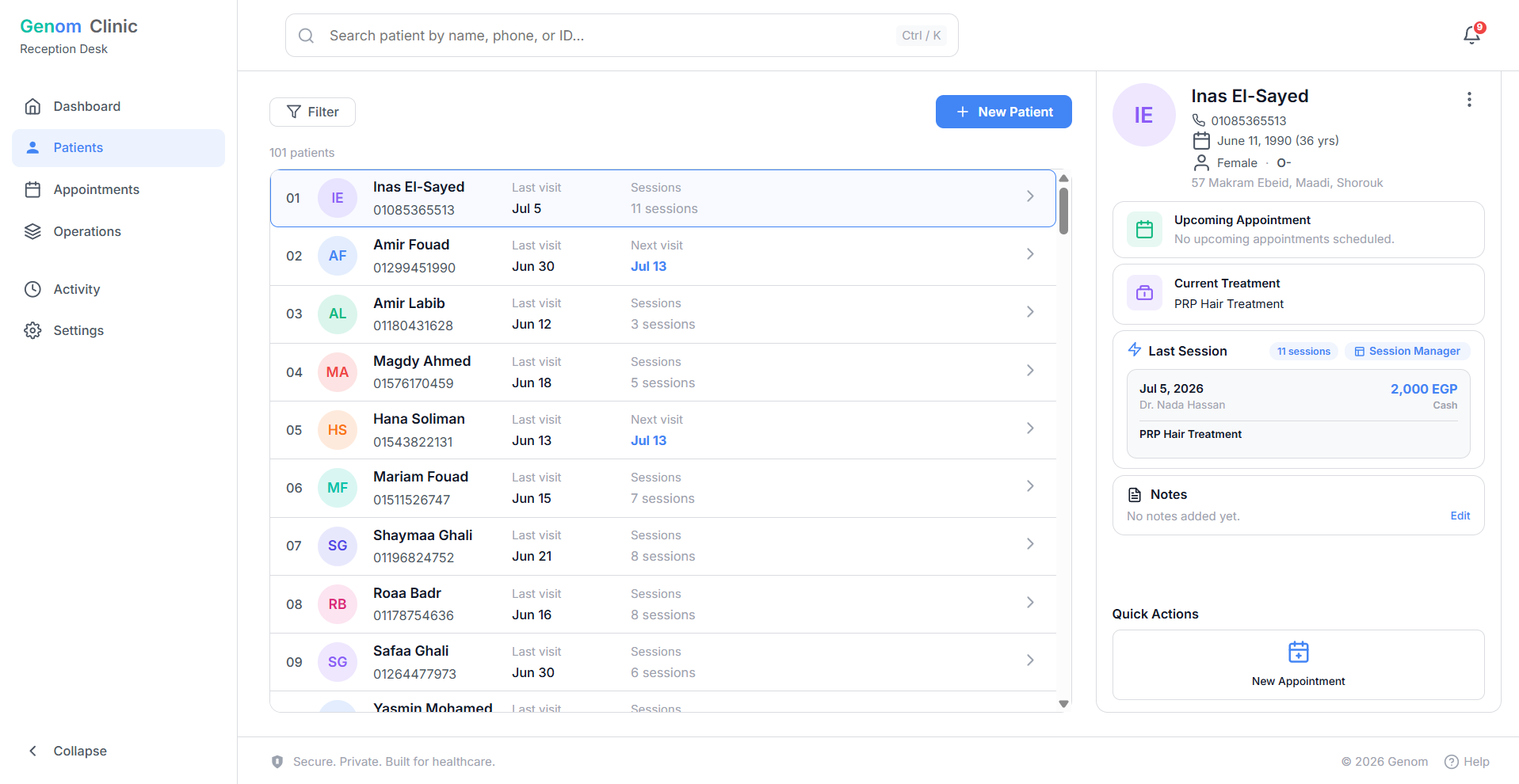Go to Dashboard in the sidebar

(x=119, y=106)
